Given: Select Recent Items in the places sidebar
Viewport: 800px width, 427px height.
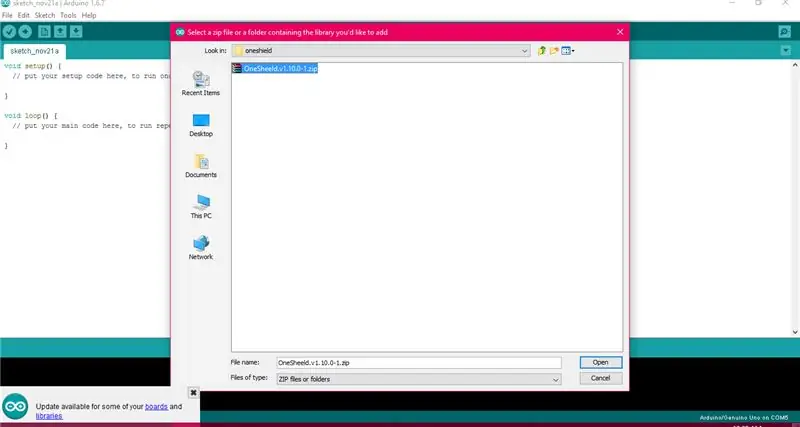Looking at the screenshot, I should [201, 84].
